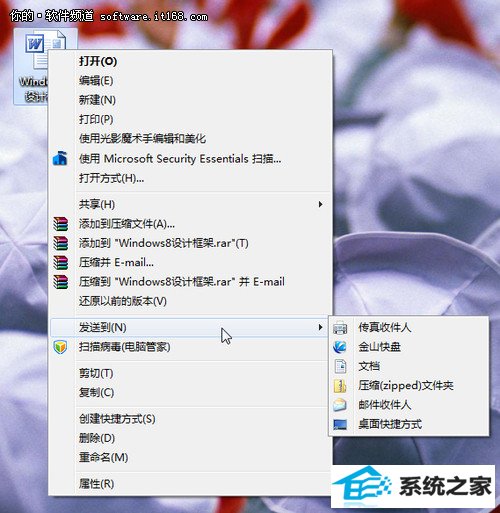The width and height of the screenshot is (500, 513).
Task: Click the mail envelope icon beside 邮件收件人
Action: coord(340,405)
